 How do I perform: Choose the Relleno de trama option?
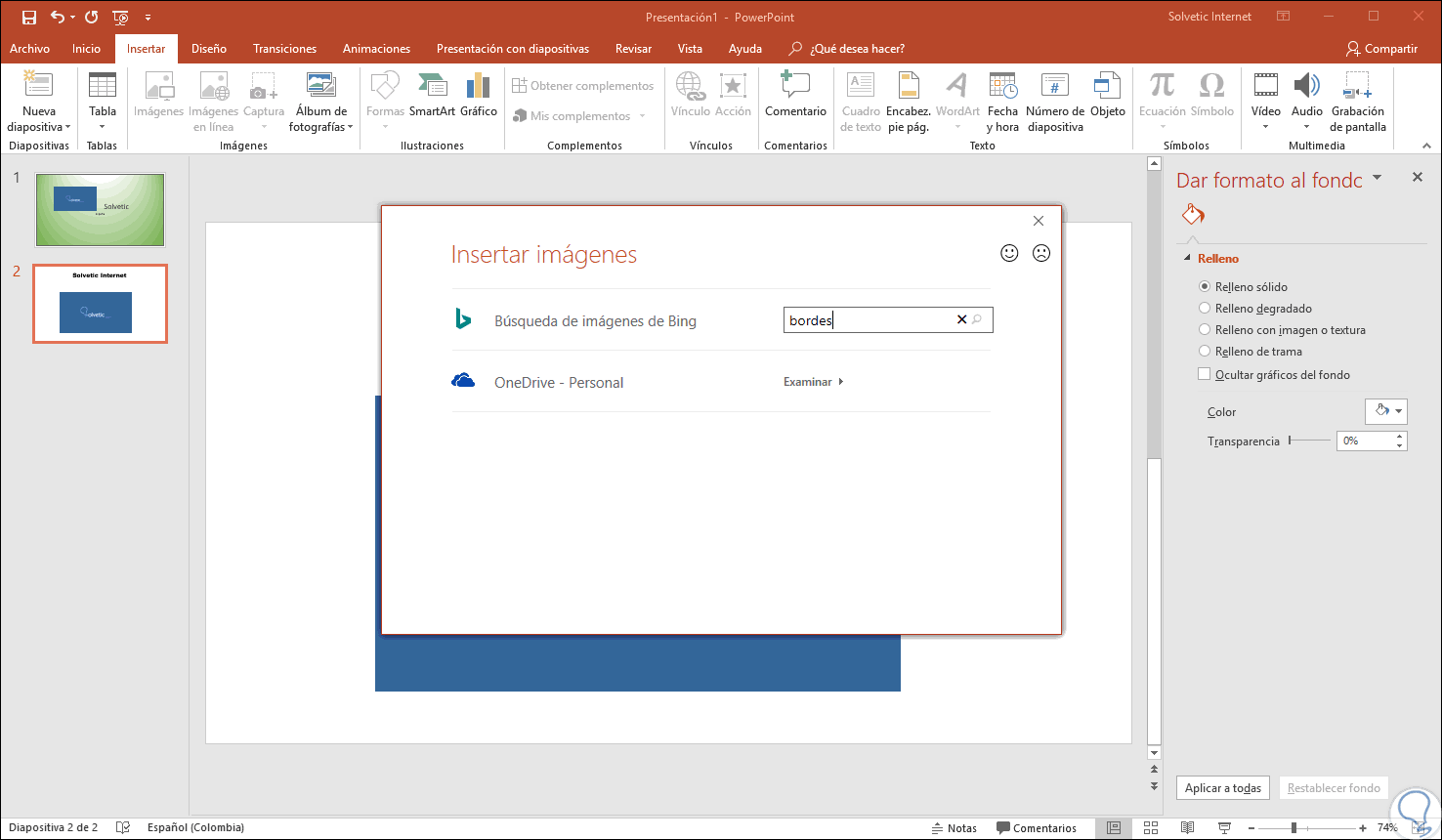click(1250, 352)
